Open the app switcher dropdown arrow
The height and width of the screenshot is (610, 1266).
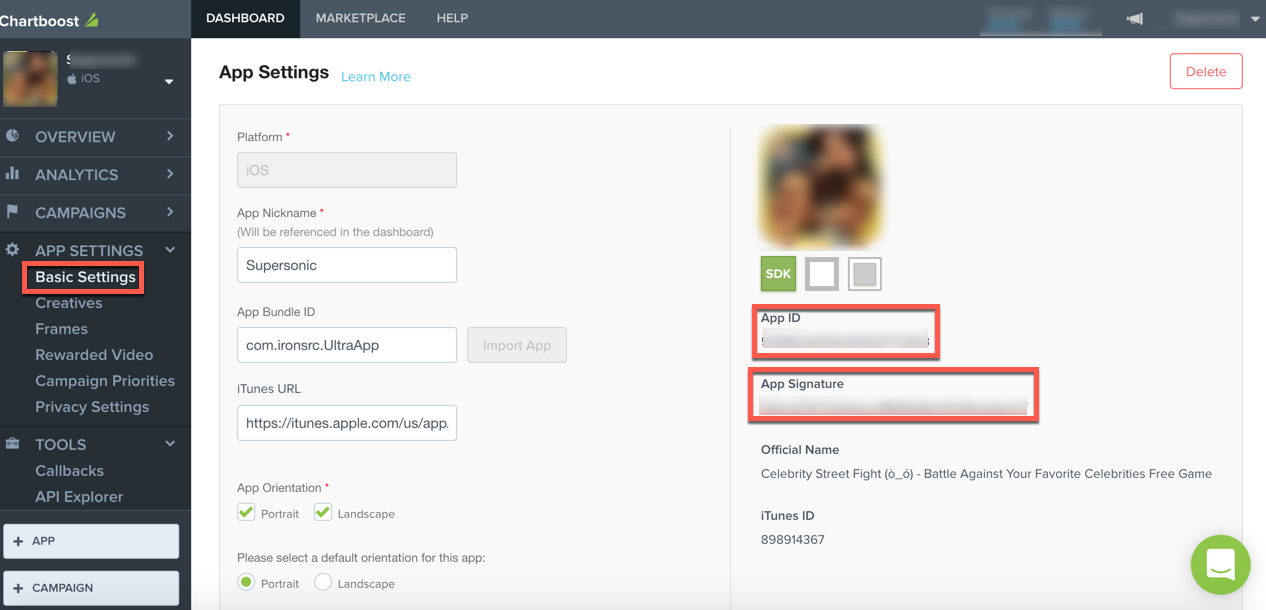[169, 82]
